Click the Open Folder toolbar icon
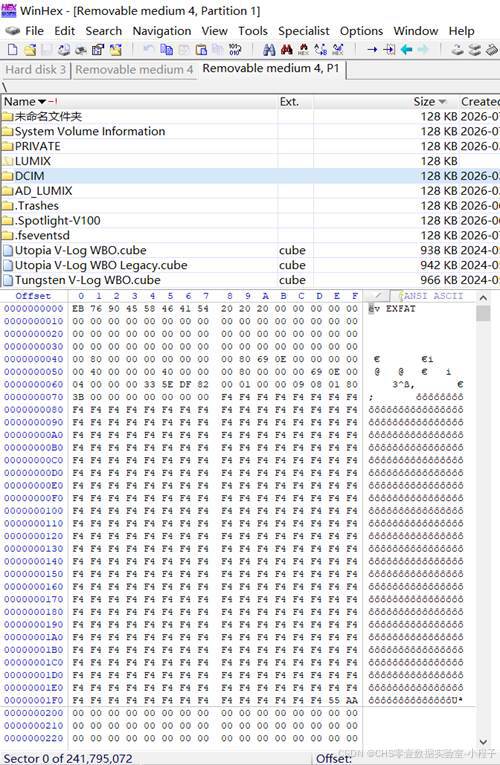The image size is (500, 765). (x=116, y=49)
